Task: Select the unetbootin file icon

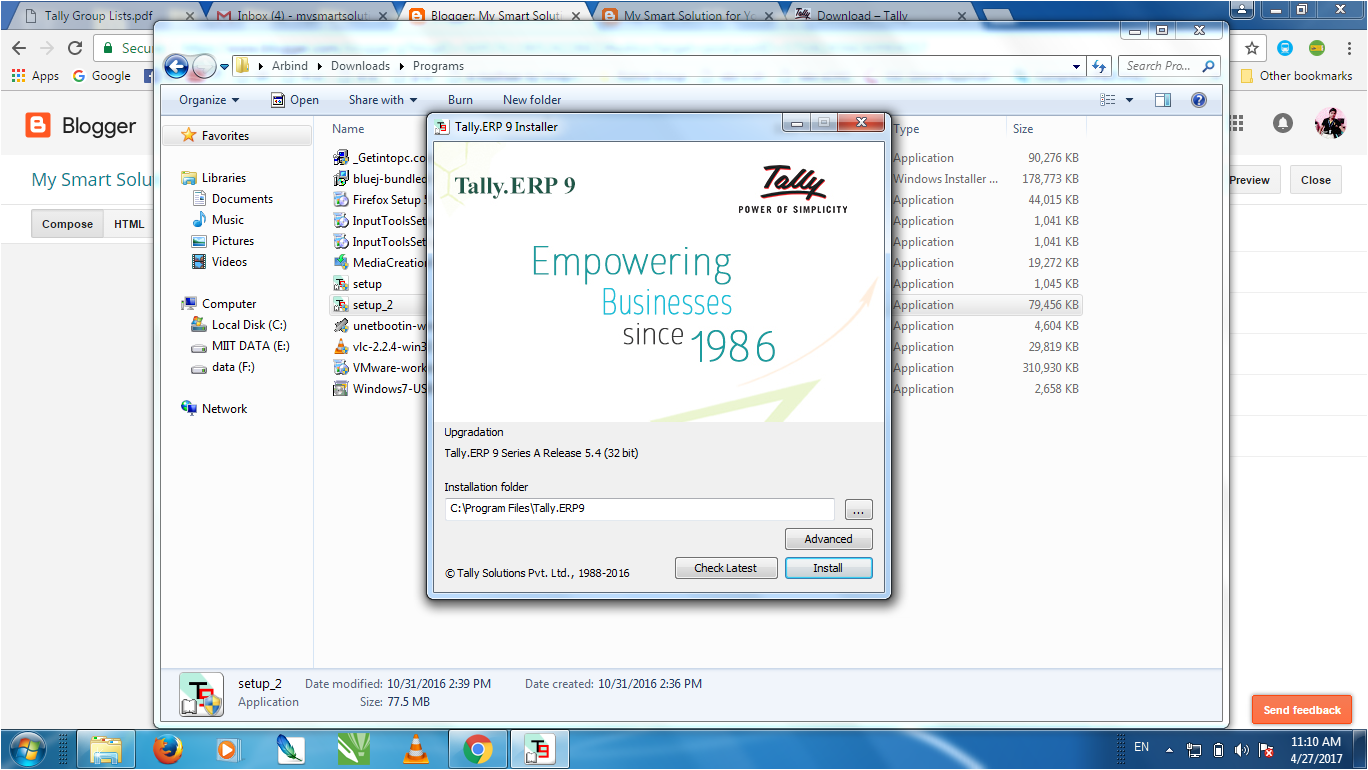Action: point(342,326)
